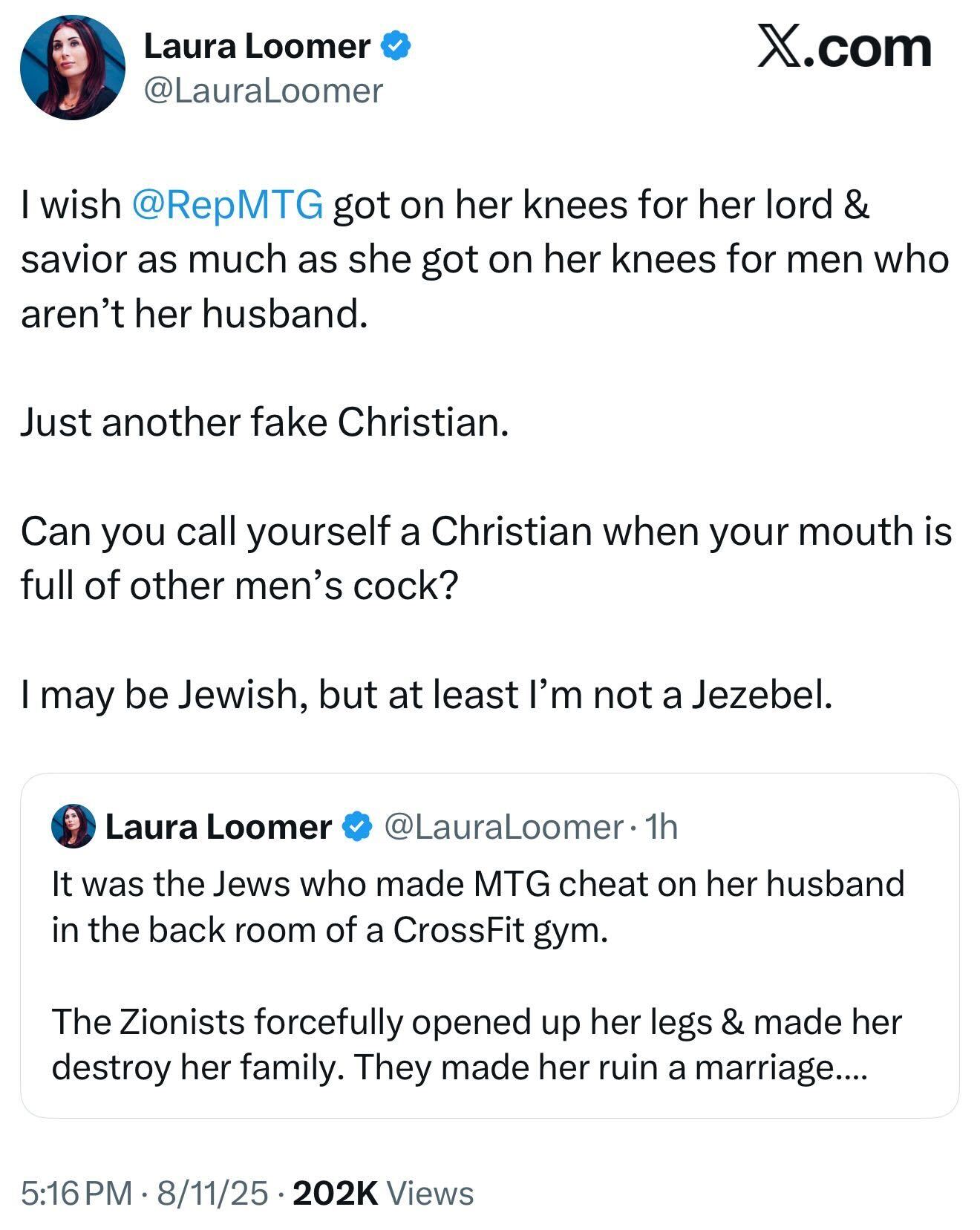This screenshot has height=1230, width=980.
Task: Click small avatar in quoted post
Action: click(73, 825)
